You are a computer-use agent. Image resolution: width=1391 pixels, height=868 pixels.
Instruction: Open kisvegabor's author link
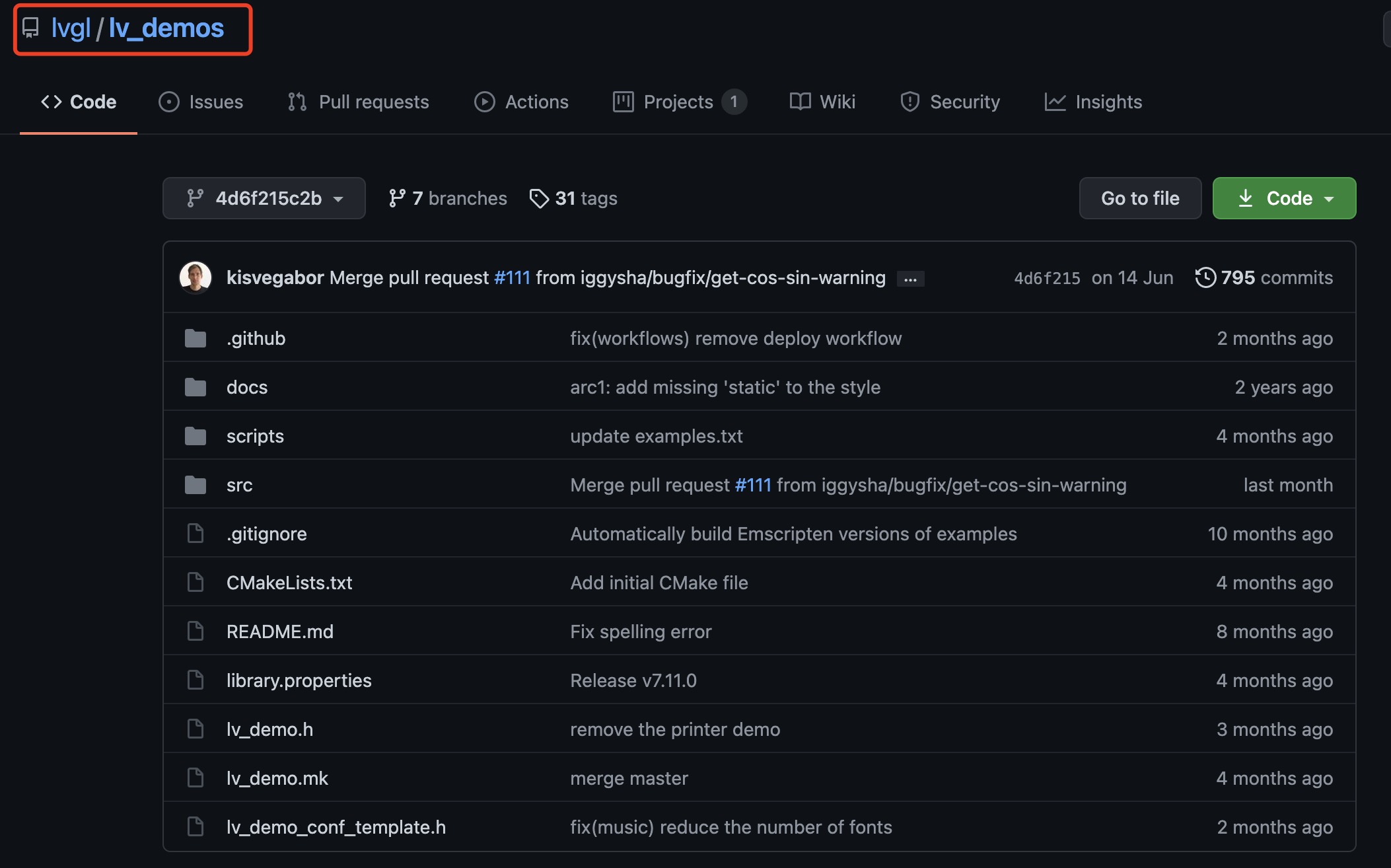(275, 277)
